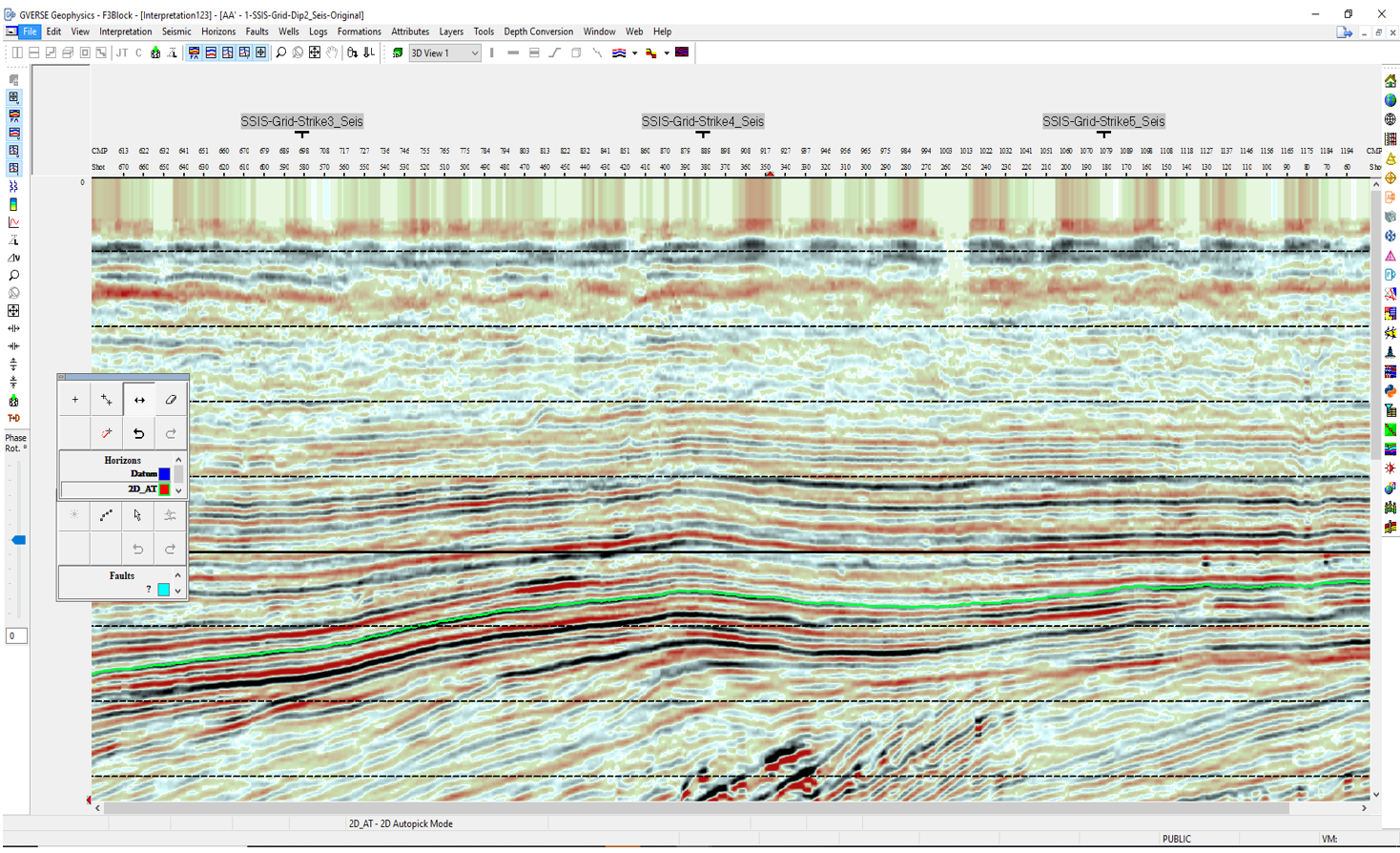Activate the autopick double-arrow tool

click(x=139, y=400)
